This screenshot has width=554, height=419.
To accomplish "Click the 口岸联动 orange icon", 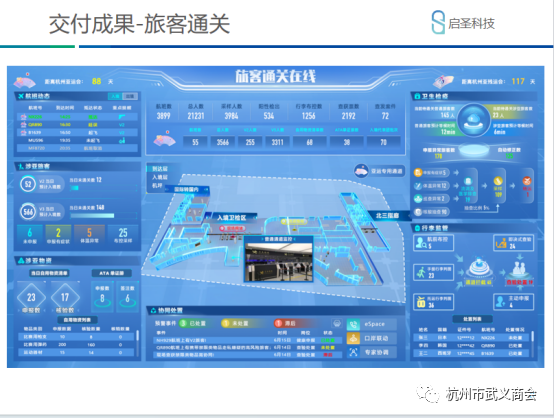I will (x=353, y=338).
